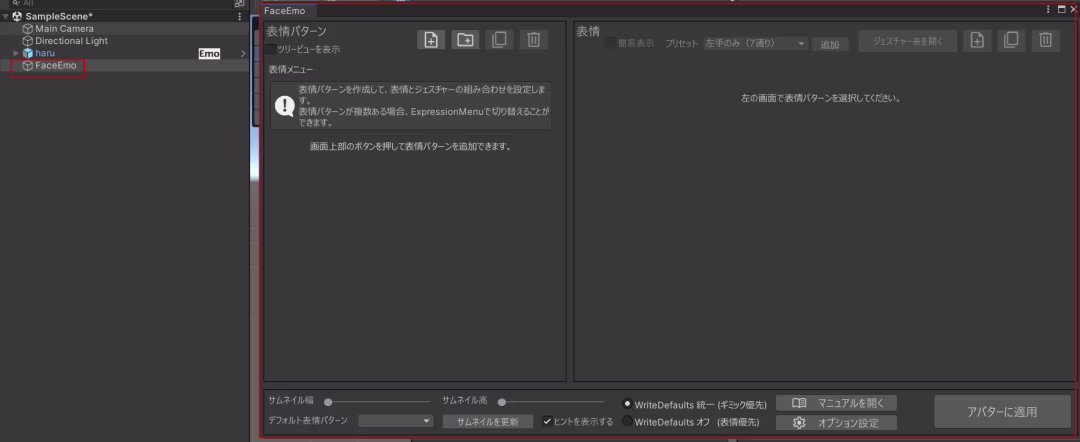Add a new expression pattern
The height and width of the screenshot is (442, 1080).
pyautogui.click(x=431, y=40)
